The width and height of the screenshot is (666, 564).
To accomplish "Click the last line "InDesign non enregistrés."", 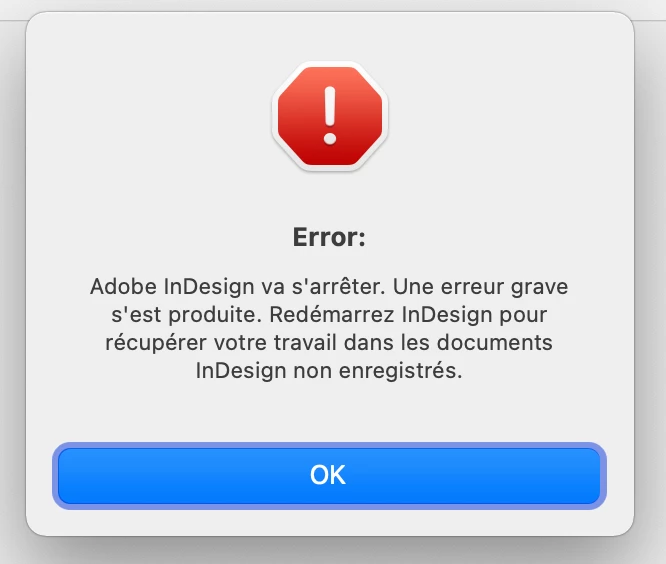I will coord(329,371).
